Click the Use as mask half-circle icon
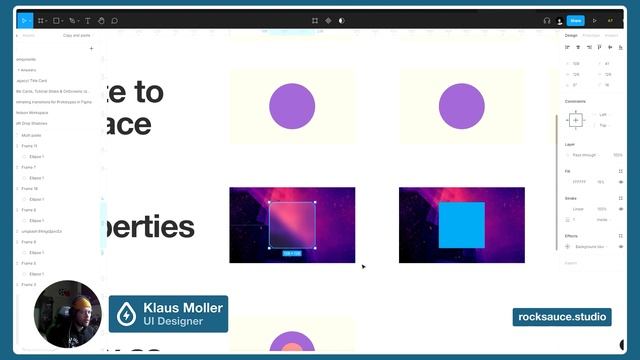 tap(342, 20)
